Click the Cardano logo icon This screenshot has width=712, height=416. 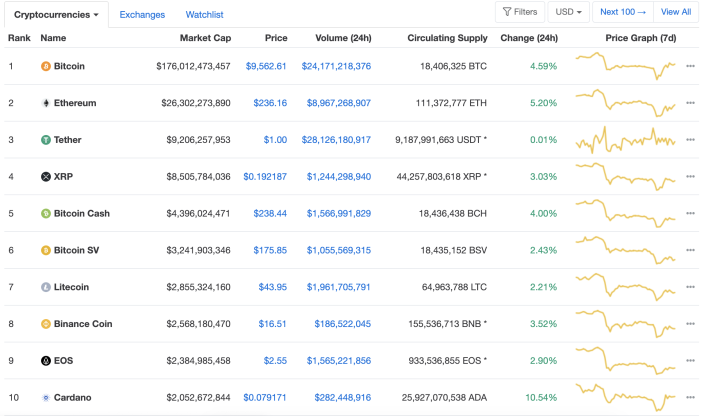point(46,397)
